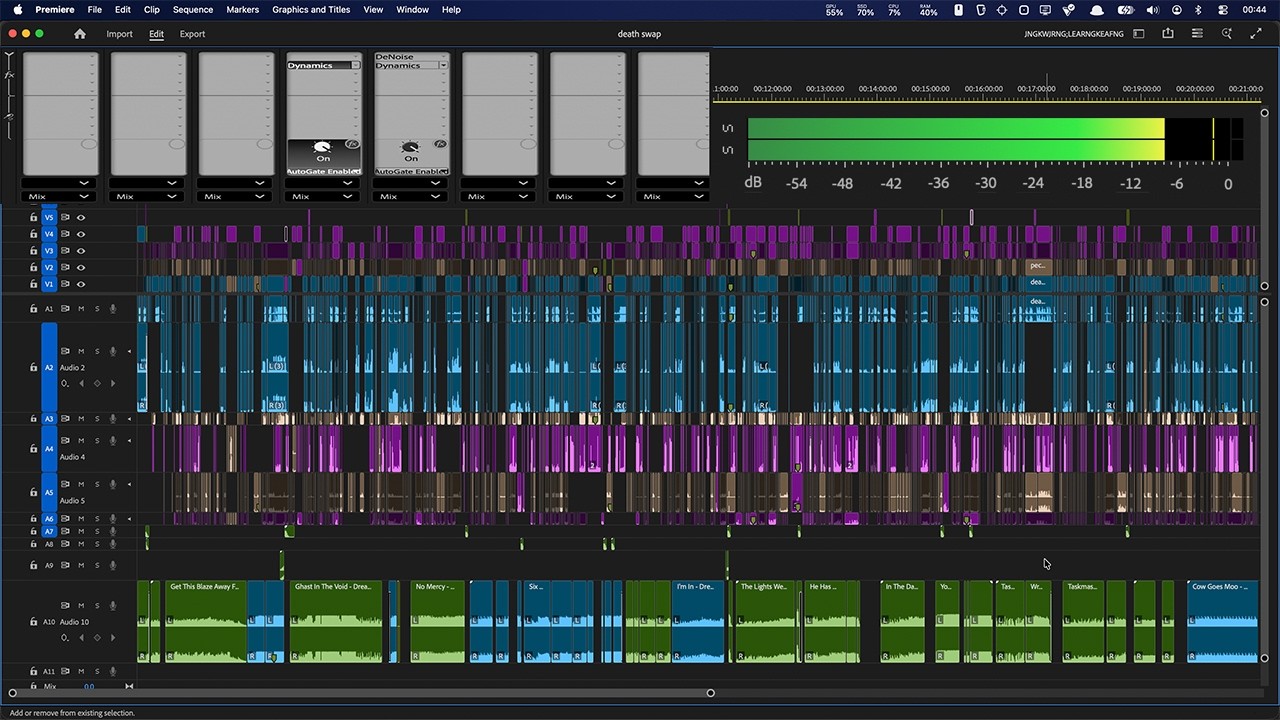Open macOS Control Center icon

pyautogui.click(x=1223, y=10)
